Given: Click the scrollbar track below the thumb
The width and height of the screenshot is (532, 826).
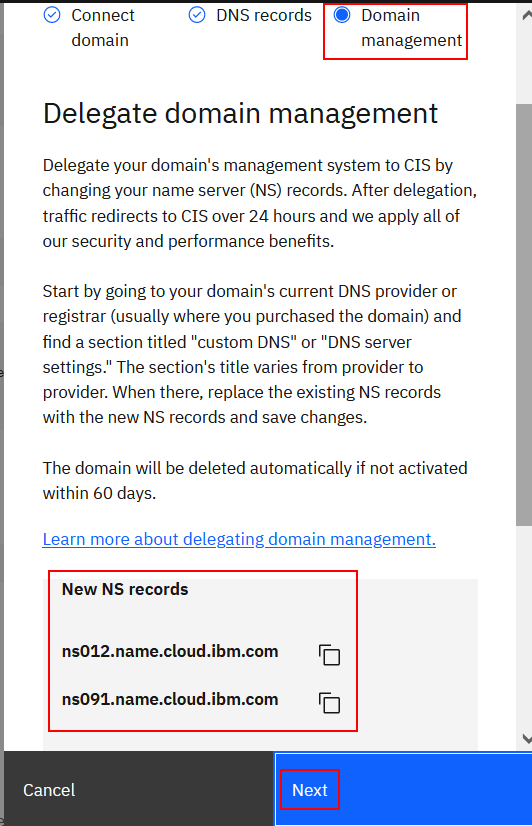Looking at the screenshot, I should (x=524, y=627).
